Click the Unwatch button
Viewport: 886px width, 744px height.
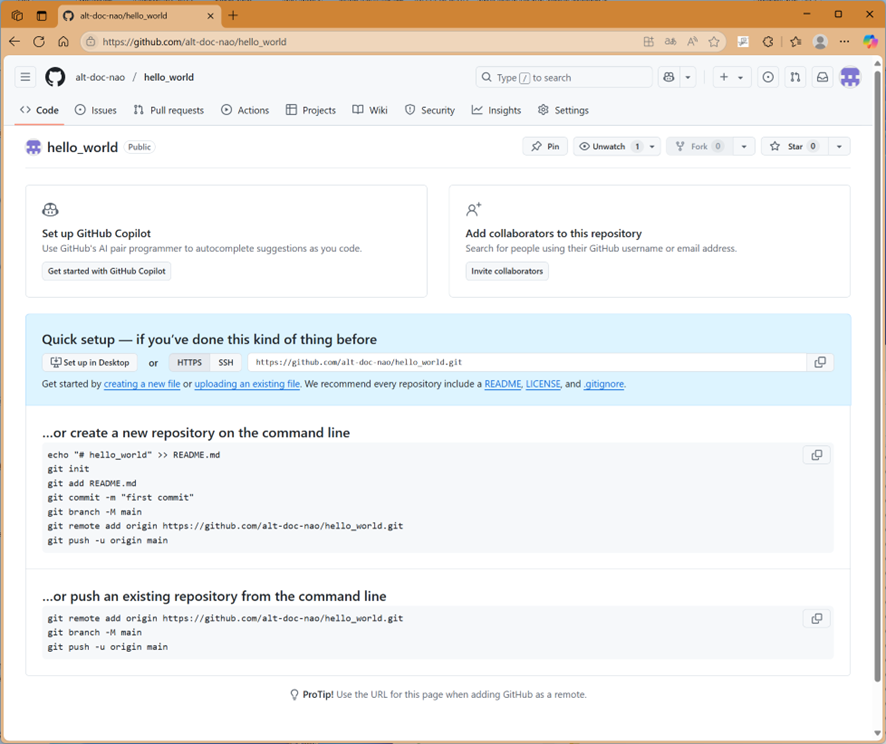click(x=609, y=146)
